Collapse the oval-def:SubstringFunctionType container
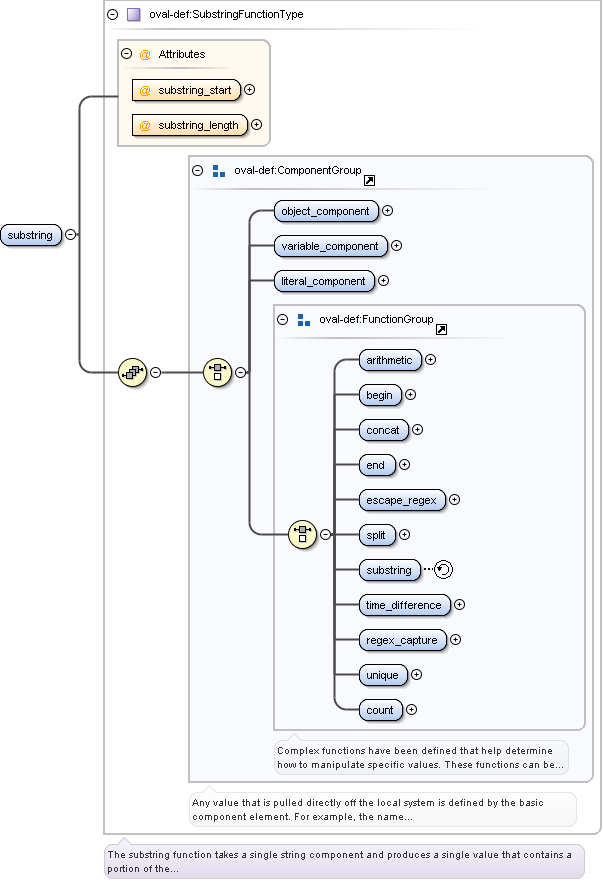603x882 pixels. tap(112, 15)
